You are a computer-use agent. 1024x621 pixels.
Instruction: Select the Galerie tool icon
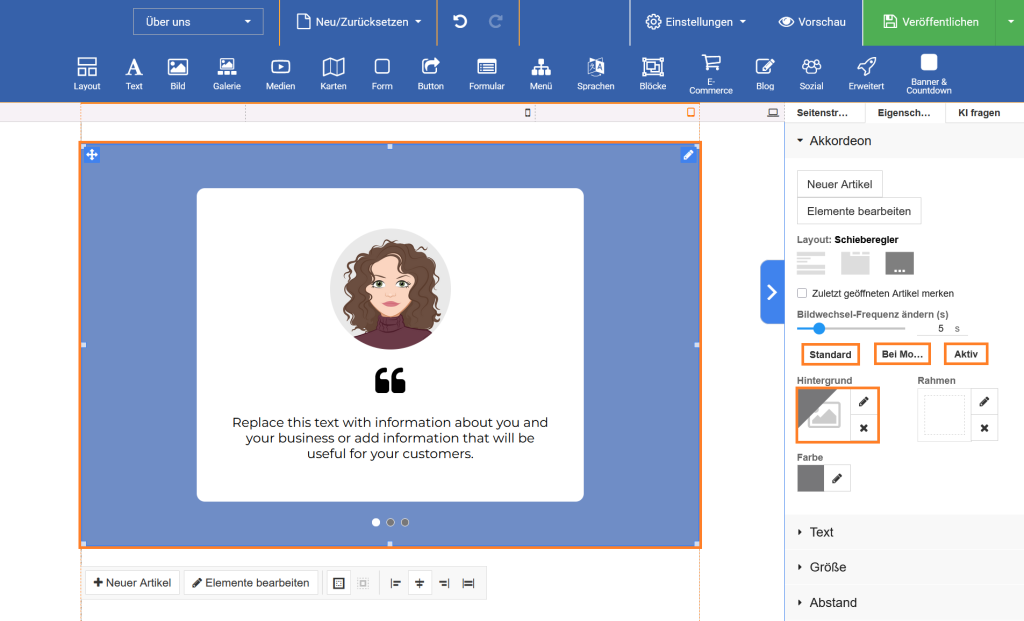[227, 67]
